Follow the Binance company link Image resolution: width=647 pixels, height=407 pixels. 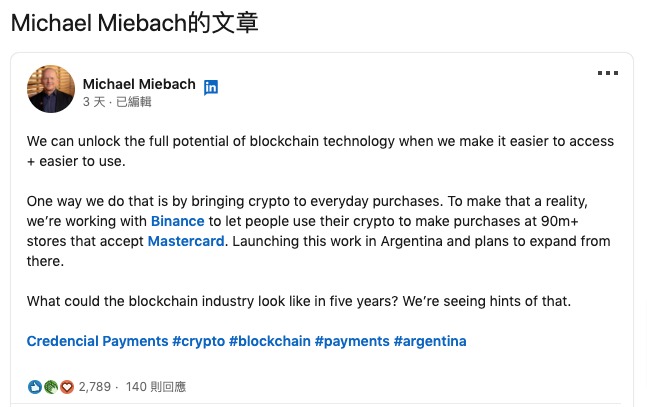177,221
